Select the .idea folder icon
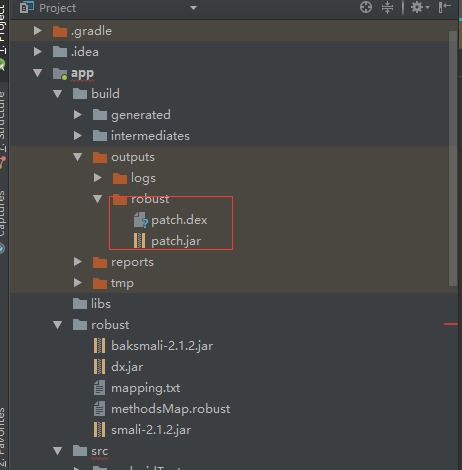The width and height of the screenshot is (462, 470). [x=60, y=52]
